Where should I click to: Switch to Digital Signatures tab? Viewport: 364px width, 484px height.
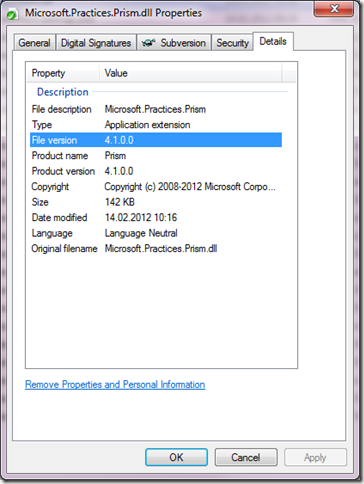[x=96, y=43]
